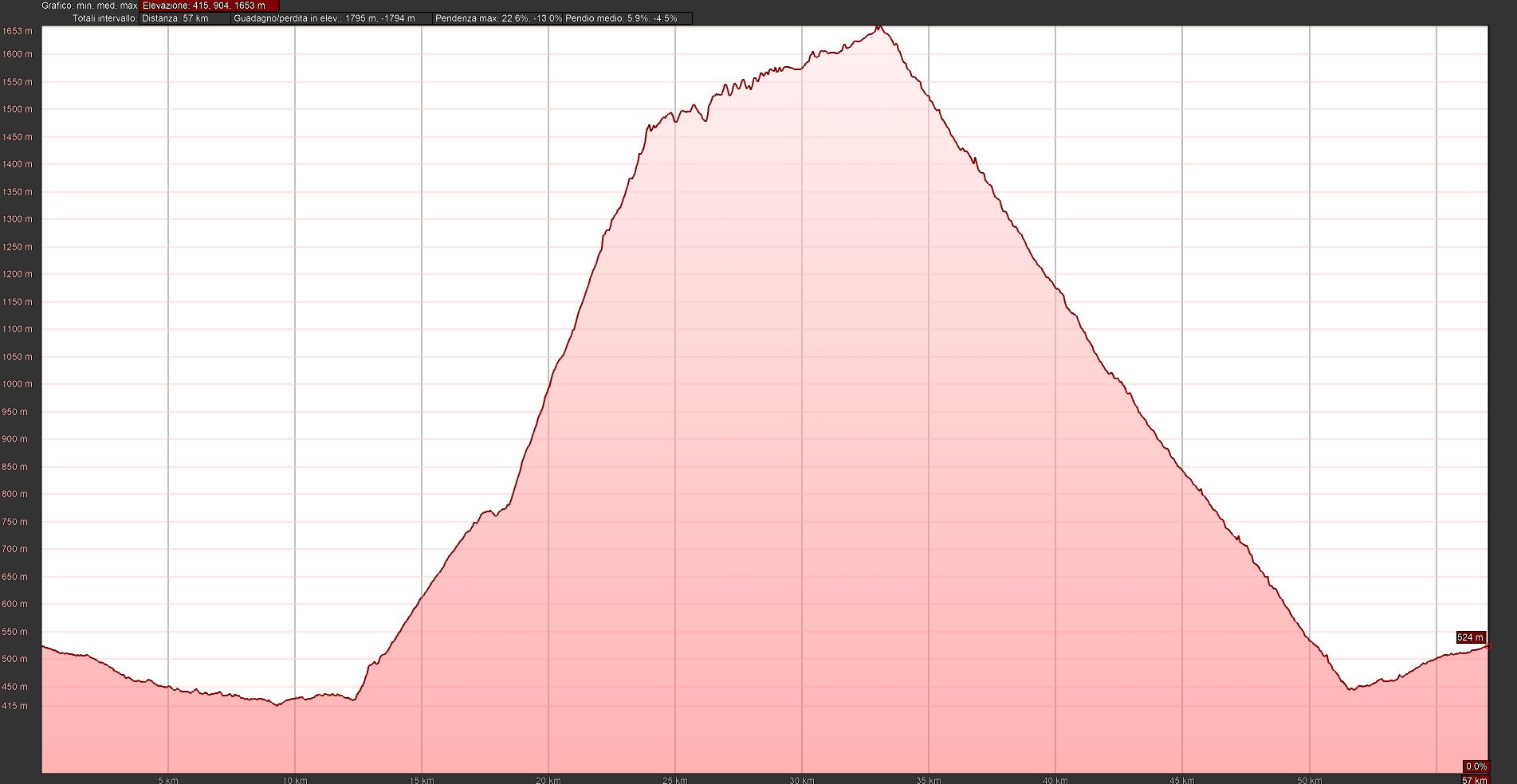
Task: Click the Pendio medio statistics box
Action: tap(627, 18)
